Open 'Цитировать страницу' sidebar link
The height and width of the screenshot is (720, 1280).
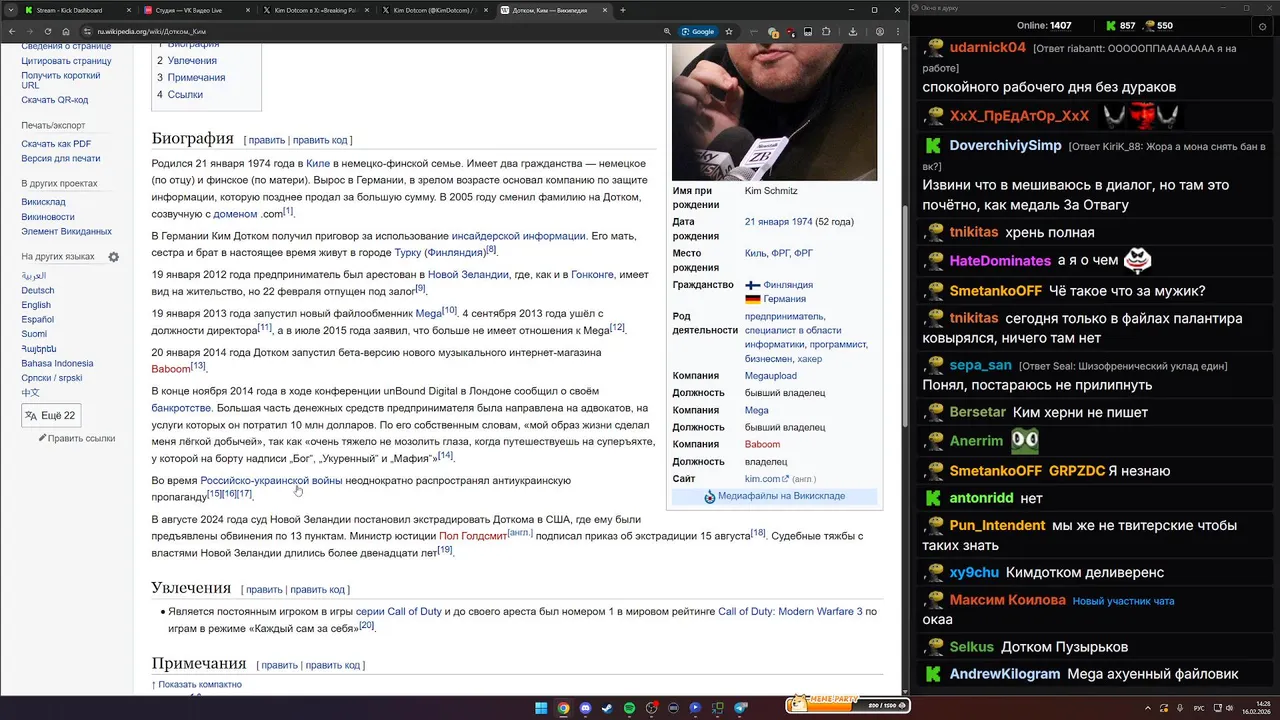(x=66, y=61)
